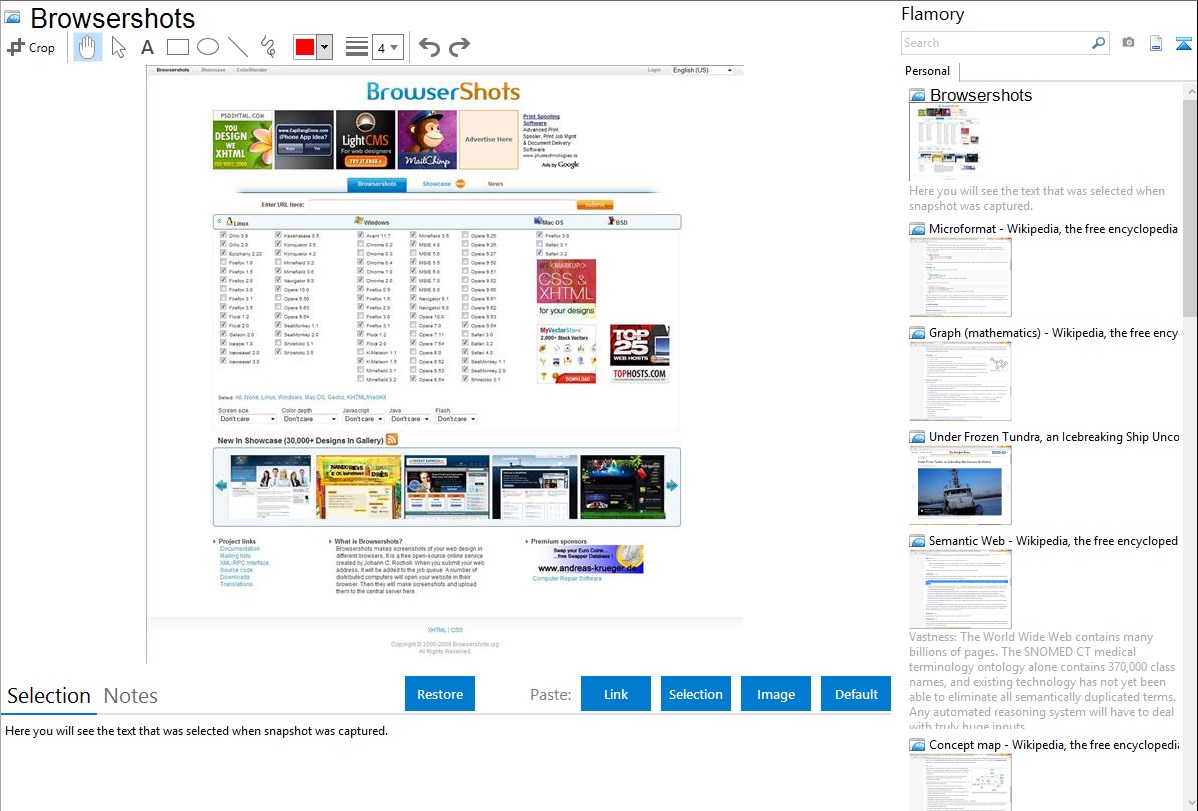Select the Browsershots snapshot title

click(981, 96)
